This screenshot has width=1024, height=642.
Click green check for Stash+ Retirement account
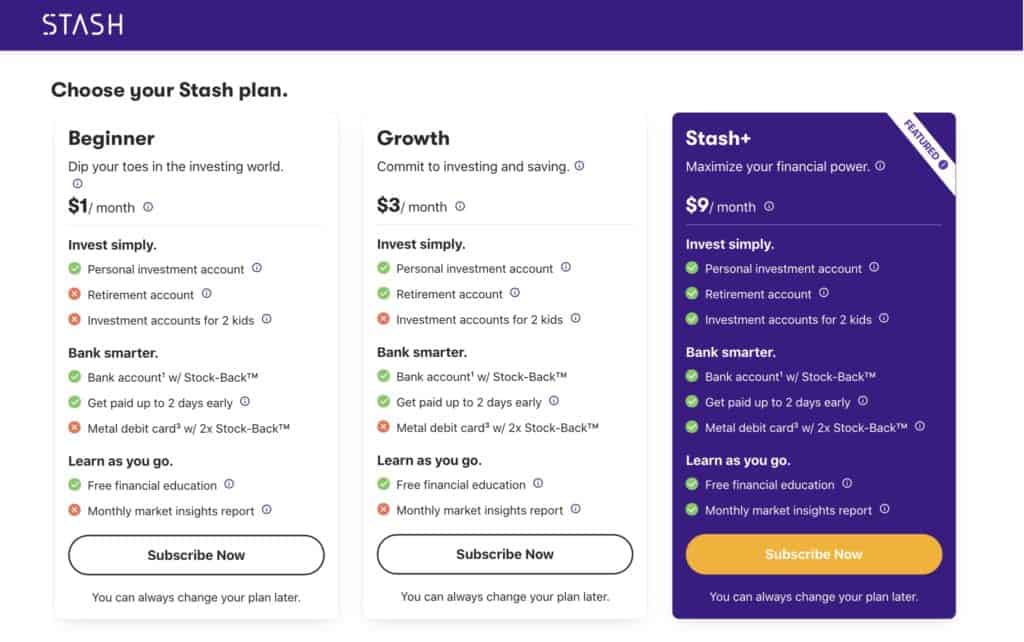click(692, 293)
